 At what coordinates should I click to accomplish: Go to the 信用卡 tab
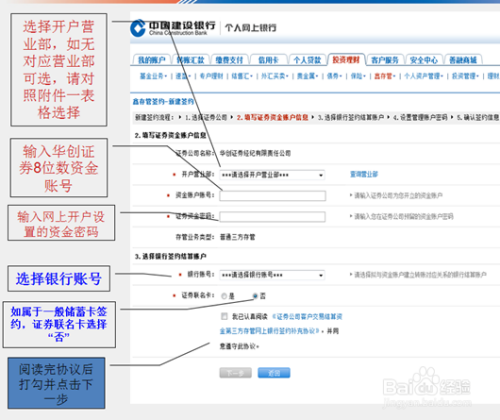(268, 60)
